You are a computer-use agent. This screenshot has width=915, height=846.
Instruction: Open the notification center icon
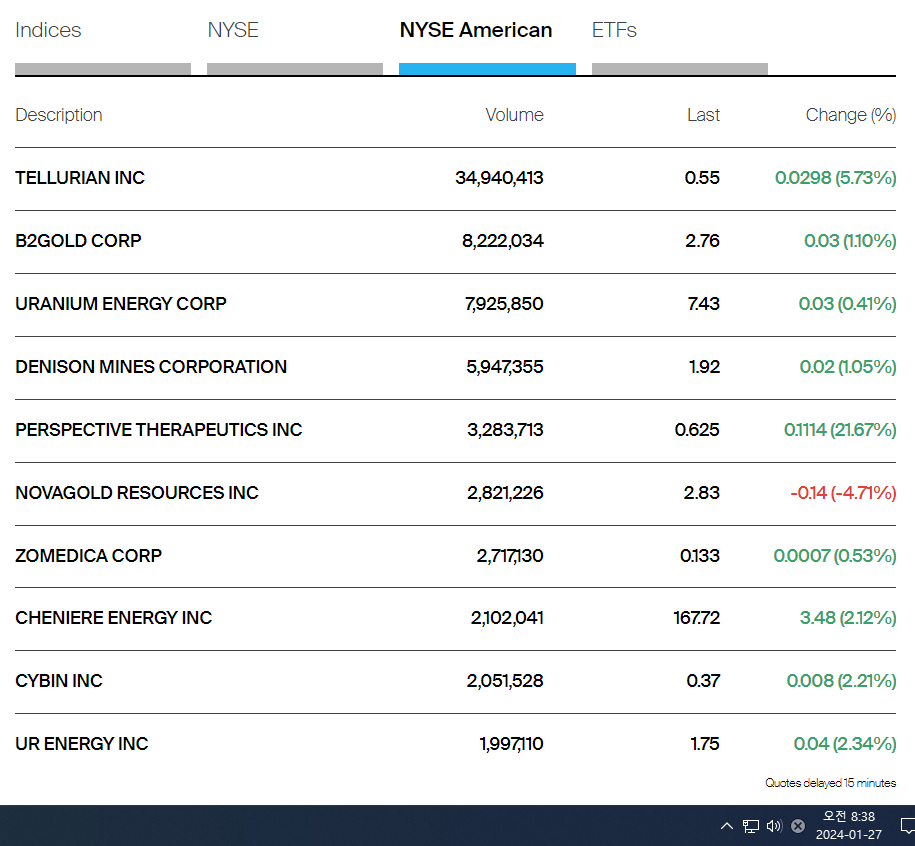[x=907, y=826]
